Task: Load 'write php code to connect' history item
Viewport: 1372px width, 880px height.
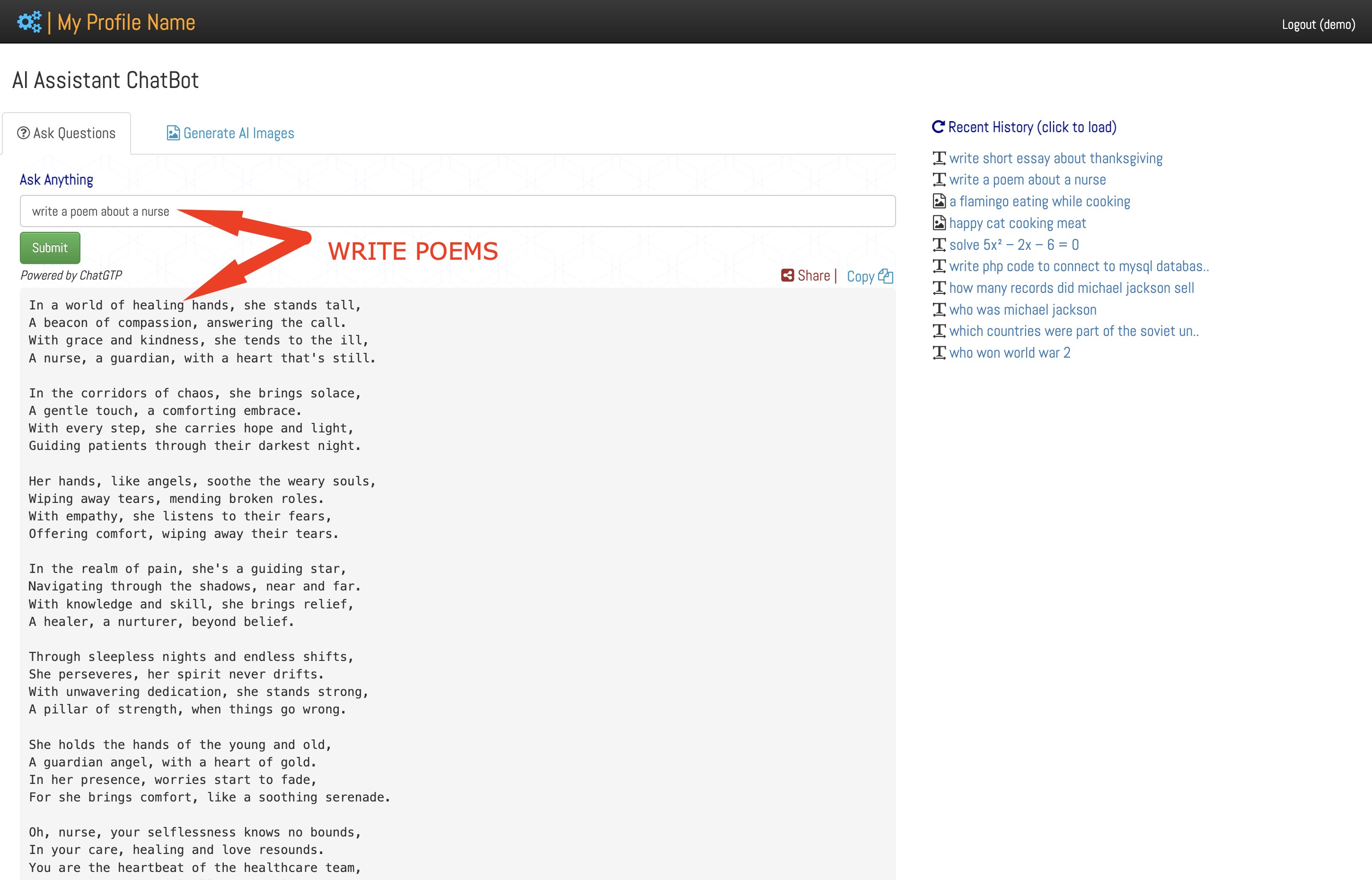Action: [x=1078, y=266]
